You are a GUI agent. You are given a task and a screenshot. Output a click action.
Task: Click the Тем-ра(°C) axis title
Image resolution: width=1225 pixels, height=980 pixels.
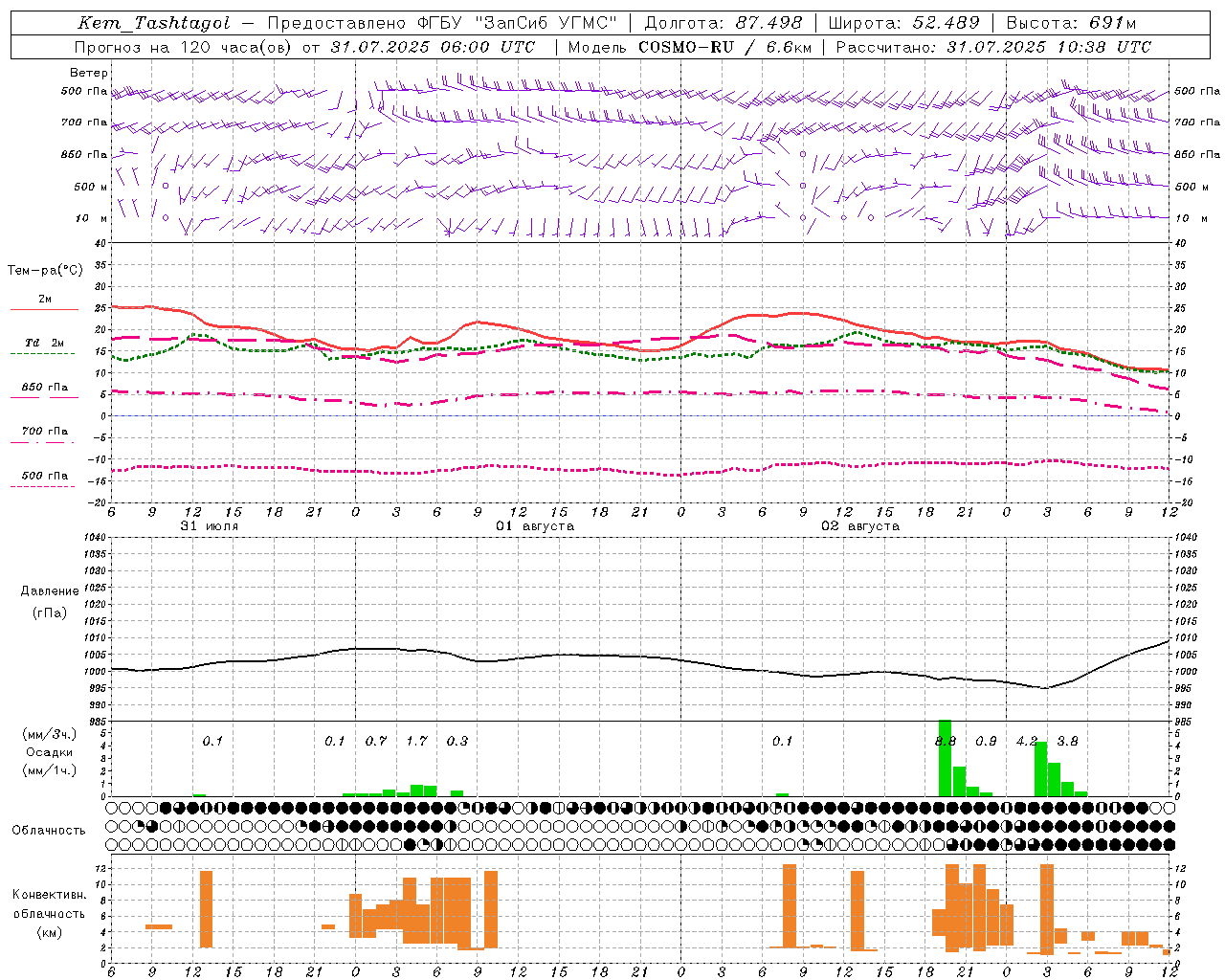point(45,271)
